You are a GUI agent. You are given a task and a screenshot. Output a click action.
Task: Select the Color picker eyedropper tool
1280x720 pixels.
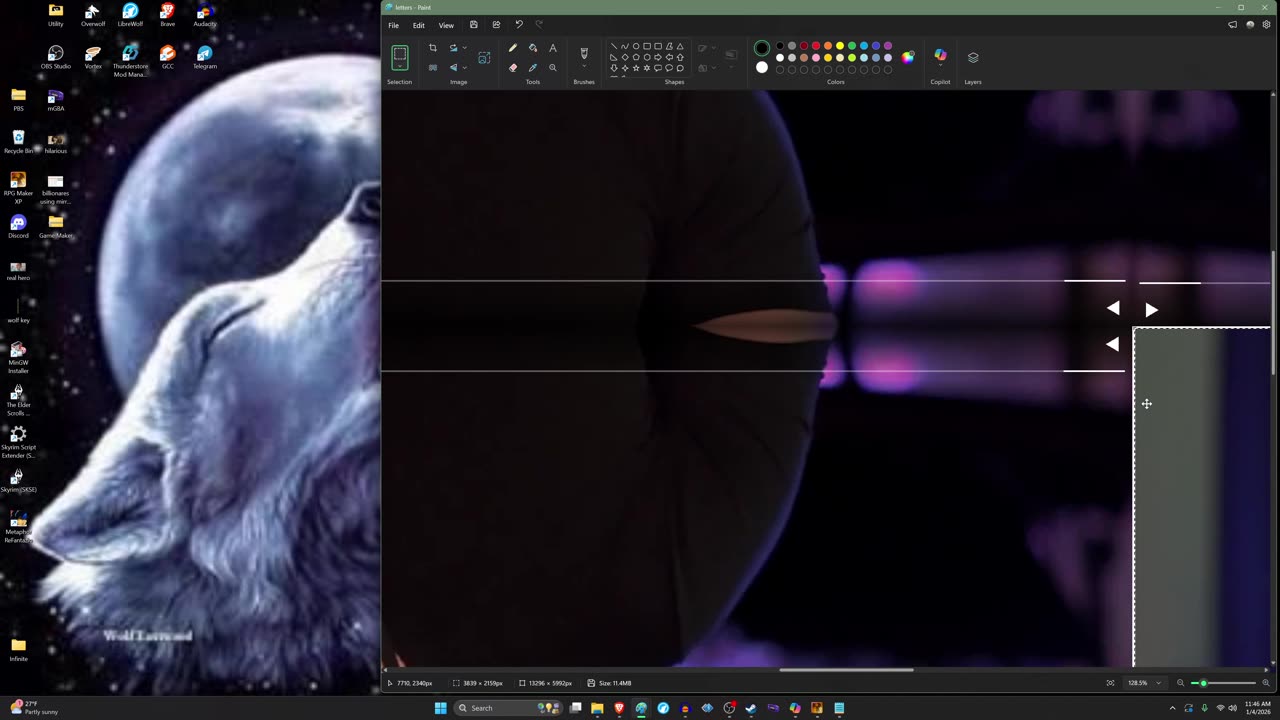pos(533,68)
